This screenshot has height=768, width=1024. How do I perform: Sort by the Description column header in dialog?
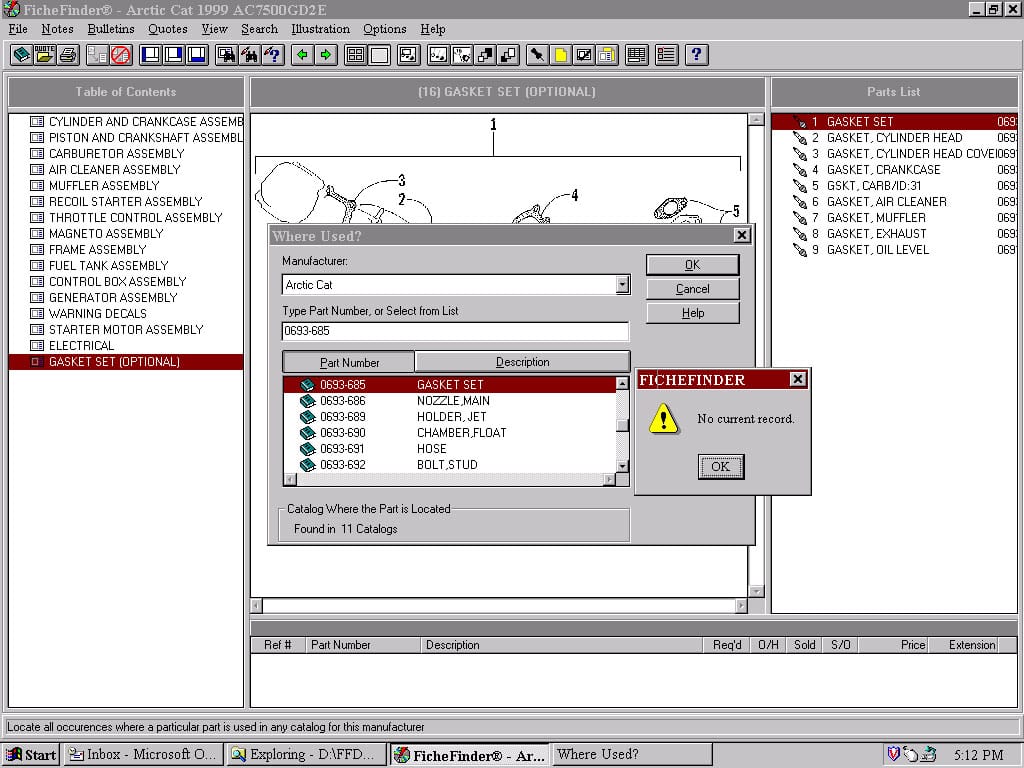click(x=522, y=362)
